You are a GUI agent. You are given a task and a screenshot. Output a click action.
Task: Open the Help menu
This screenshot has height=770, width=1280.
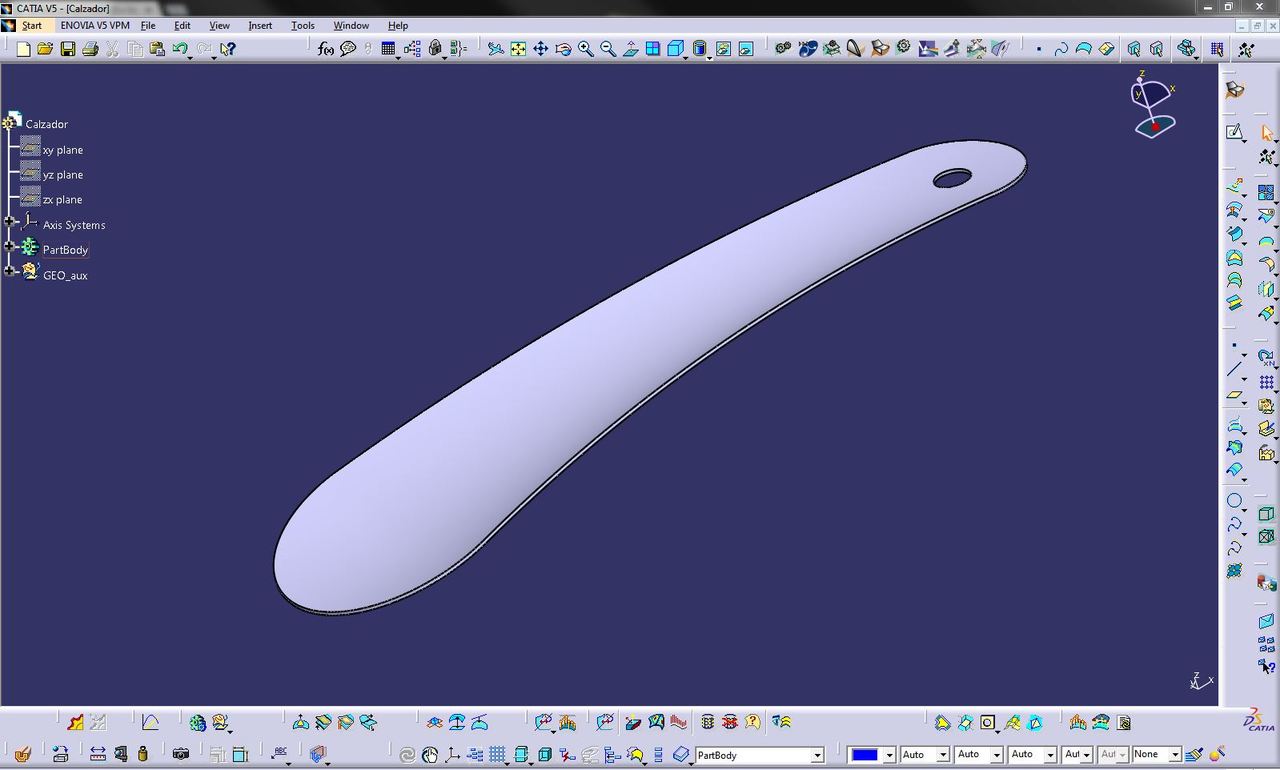pos(397,25)
